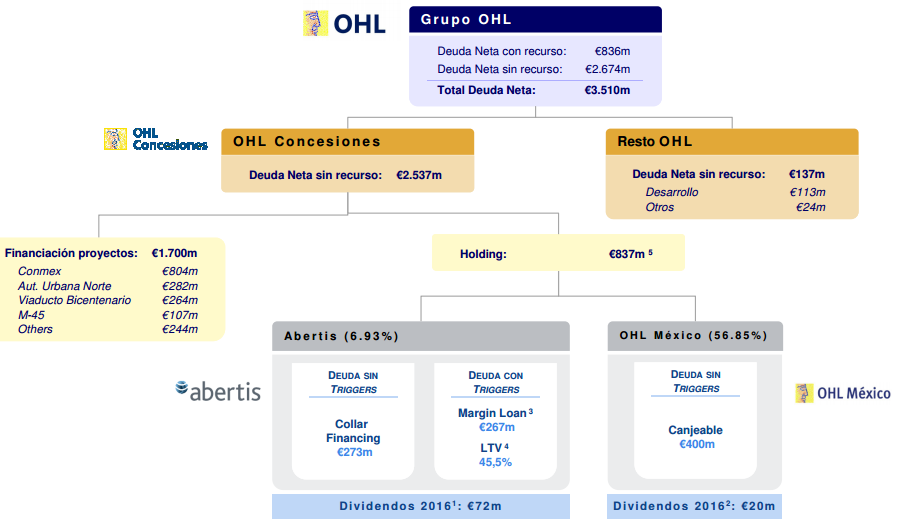
Task: Click the abertis logo
Action: click(x=218, y=391)
